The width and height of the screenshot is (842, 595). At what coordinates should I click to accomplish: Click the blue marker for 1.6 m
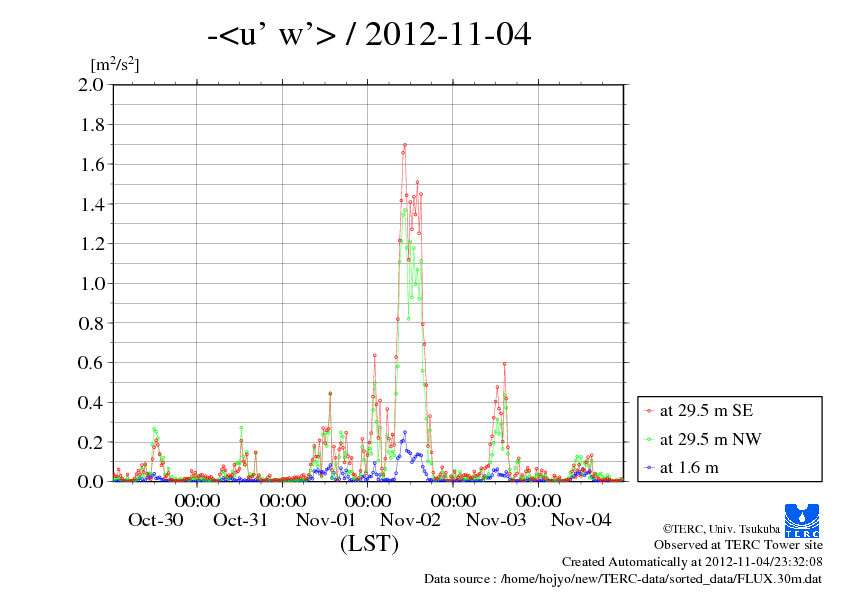click(x=649, y=468)
